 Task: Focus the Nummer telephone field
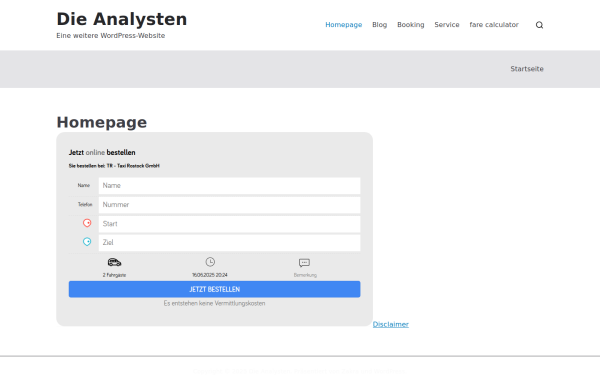click(x=230, y=205)
